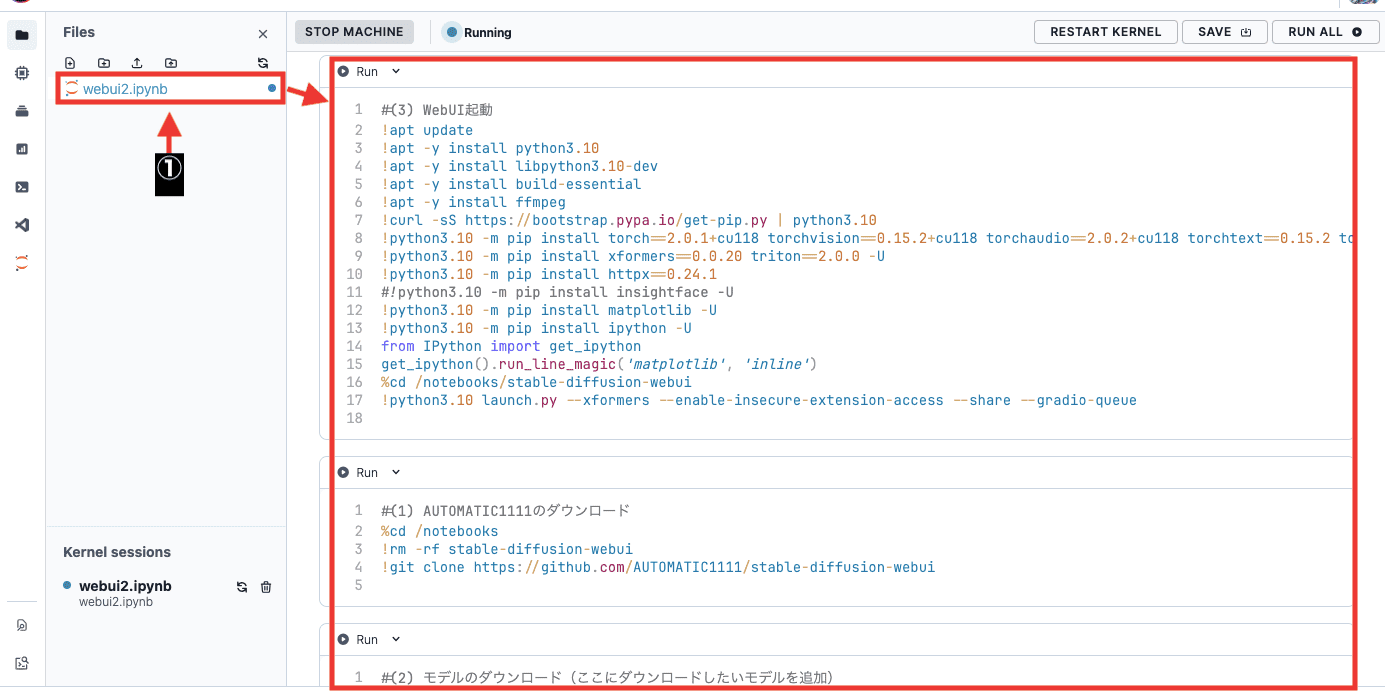Viewport: 1385px width, 695px height.
Task: Select the orange Jupyter icon in the sidebar
Action: (x=22, y=262)
